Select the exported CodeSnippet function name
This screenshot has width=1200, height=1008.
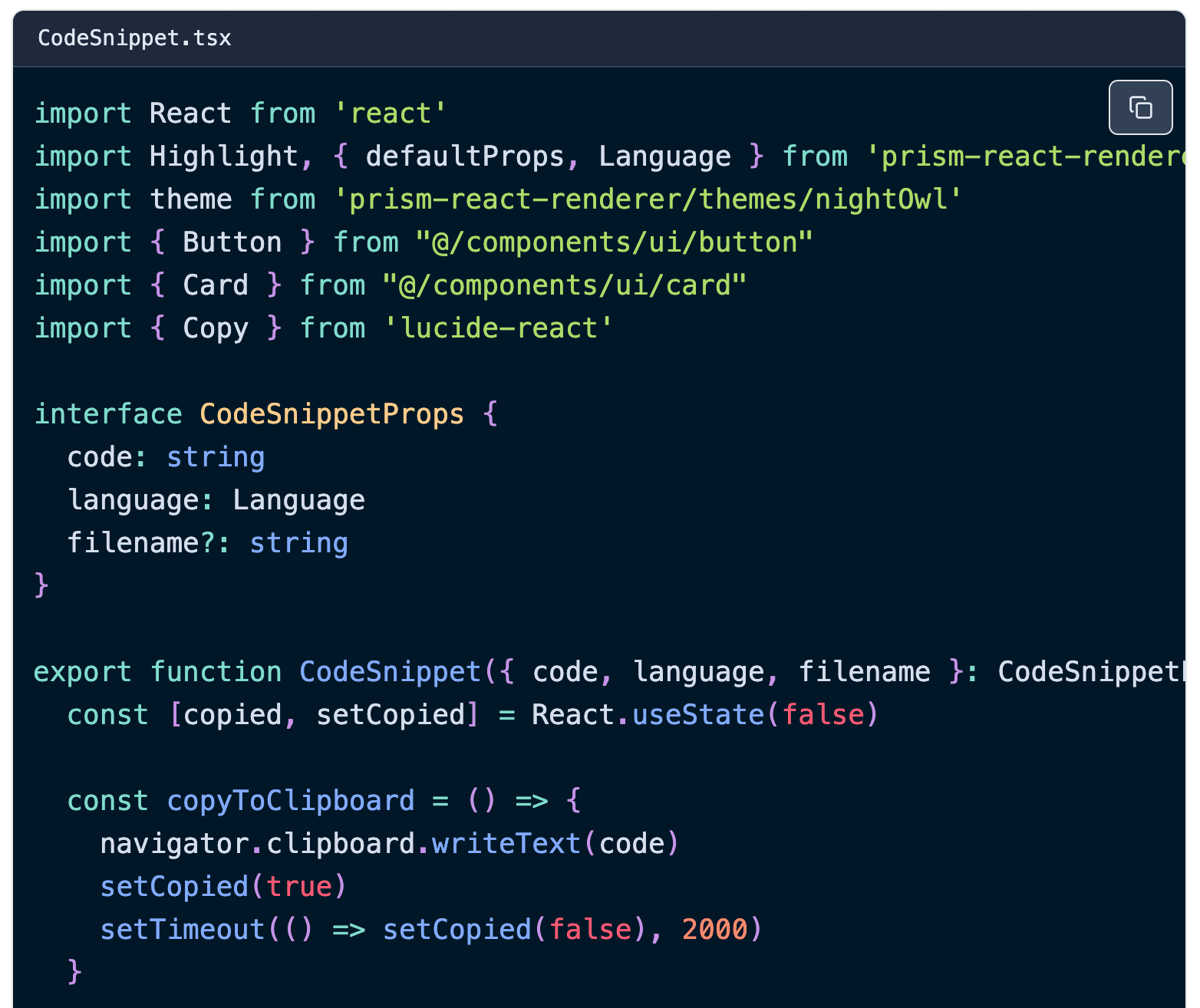(389, 671)
